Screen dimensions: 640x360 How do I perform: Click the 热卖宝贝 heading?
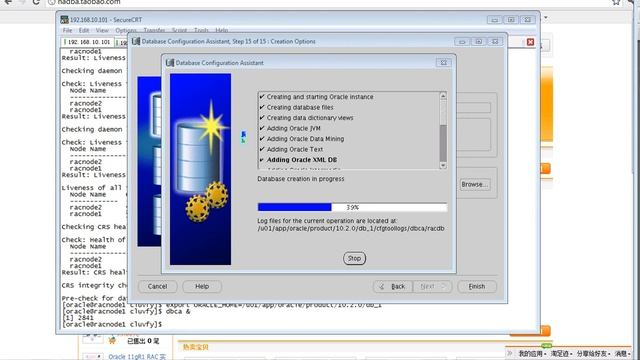coord(196,347)
